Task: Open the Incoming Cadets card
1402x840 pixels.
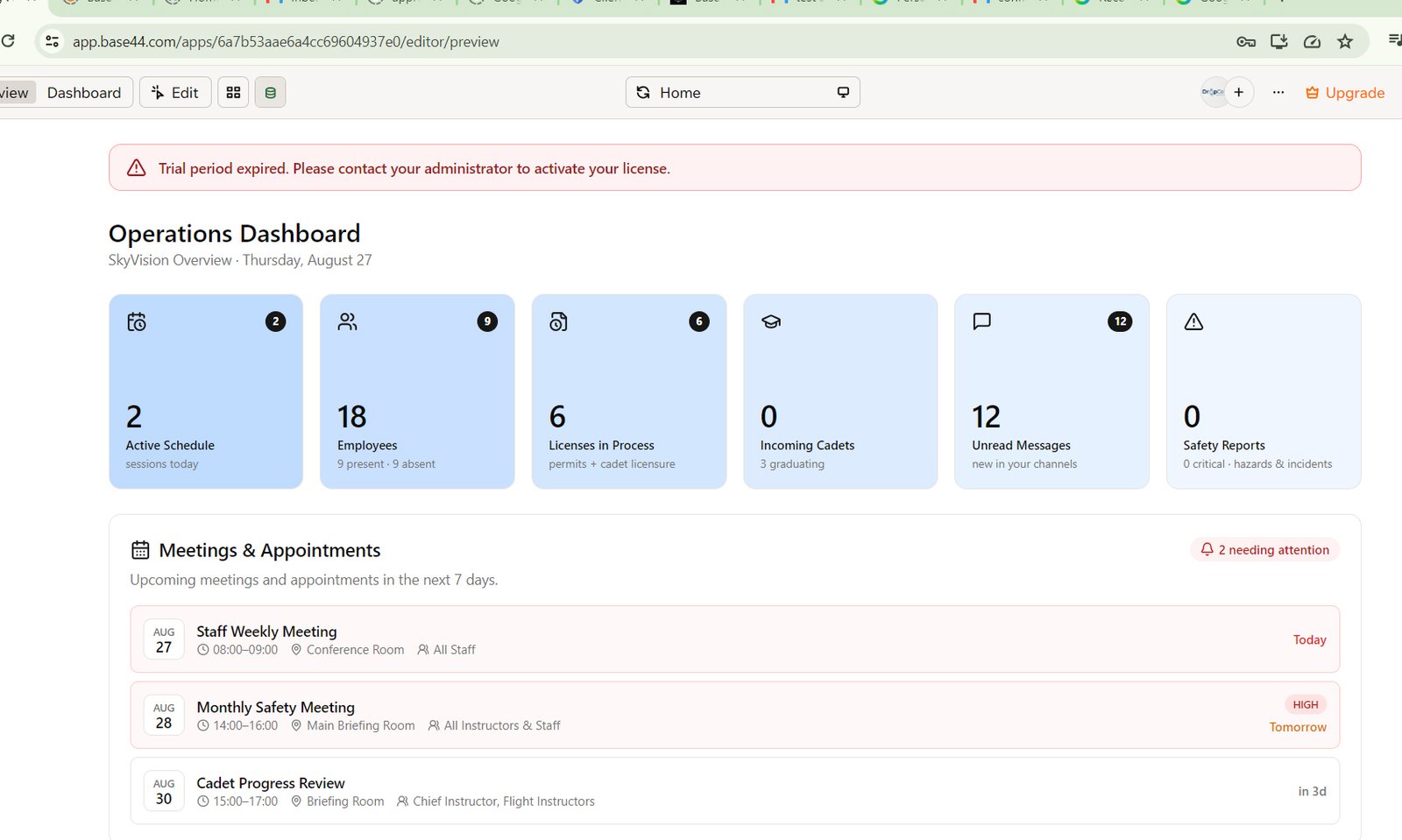Action: click(x=840, y=392)
